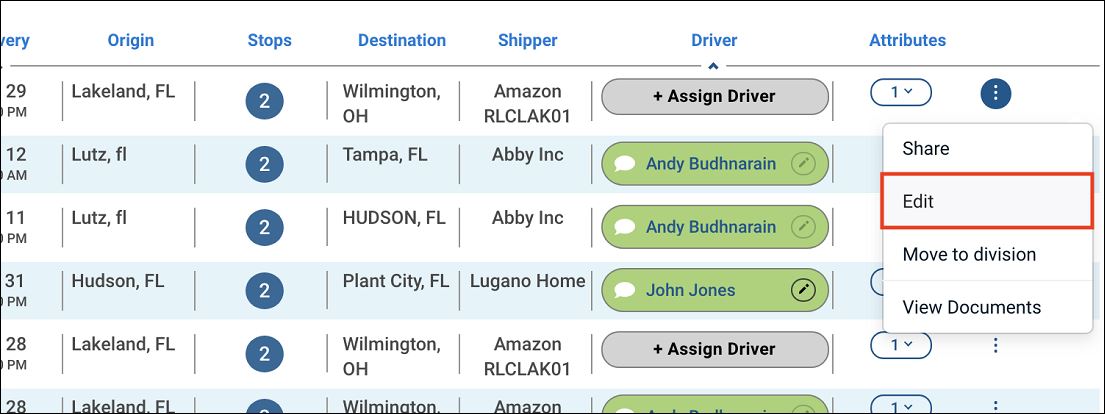Click edit pencil on HUDSON, FL row driver
This screenshot has width=1105, height=414.
(803, 226)
